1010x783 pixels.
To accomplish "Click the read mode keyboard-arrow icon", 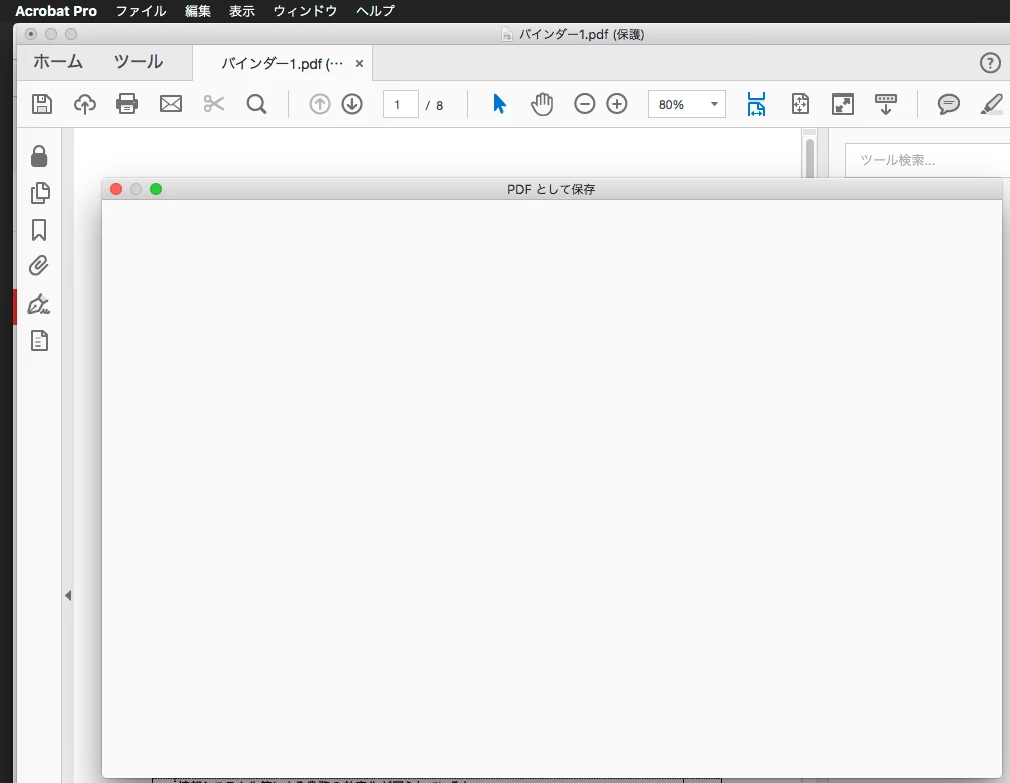I will pos(886,104).
